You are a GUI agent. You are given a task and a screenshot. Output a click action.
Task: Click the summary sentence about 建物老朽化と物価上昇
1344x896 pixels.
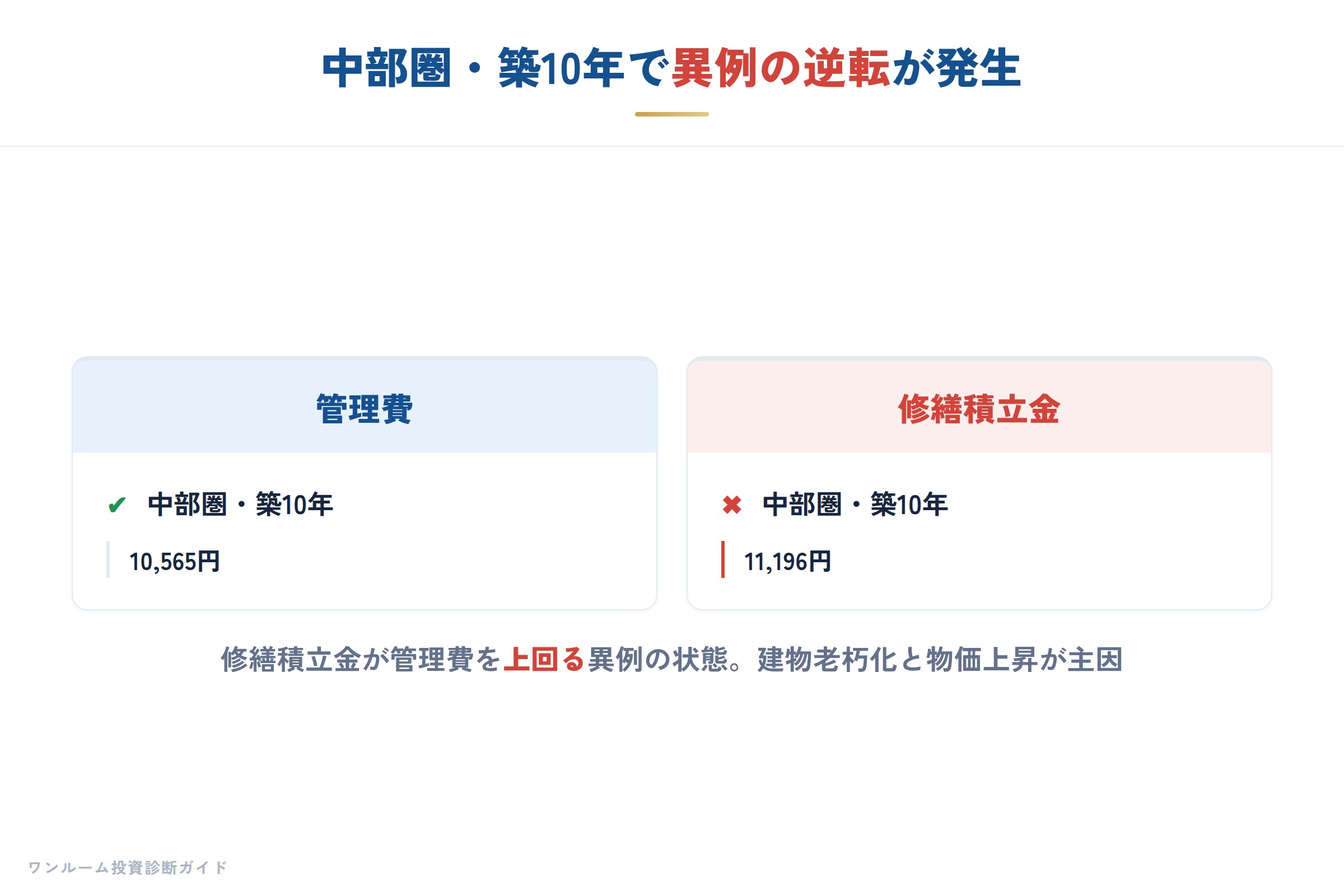click(941, 660)
